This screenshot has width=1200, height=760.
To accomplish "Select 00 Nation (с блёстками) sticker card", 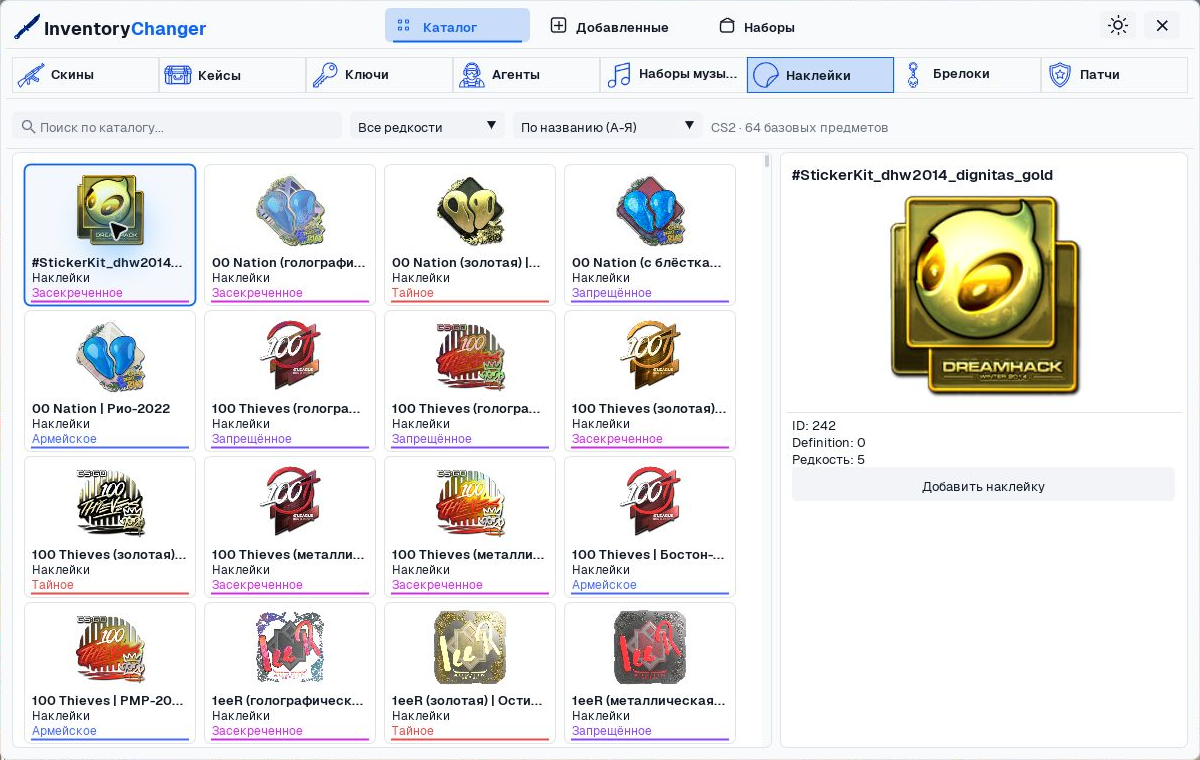I will [x=650, y=235].
